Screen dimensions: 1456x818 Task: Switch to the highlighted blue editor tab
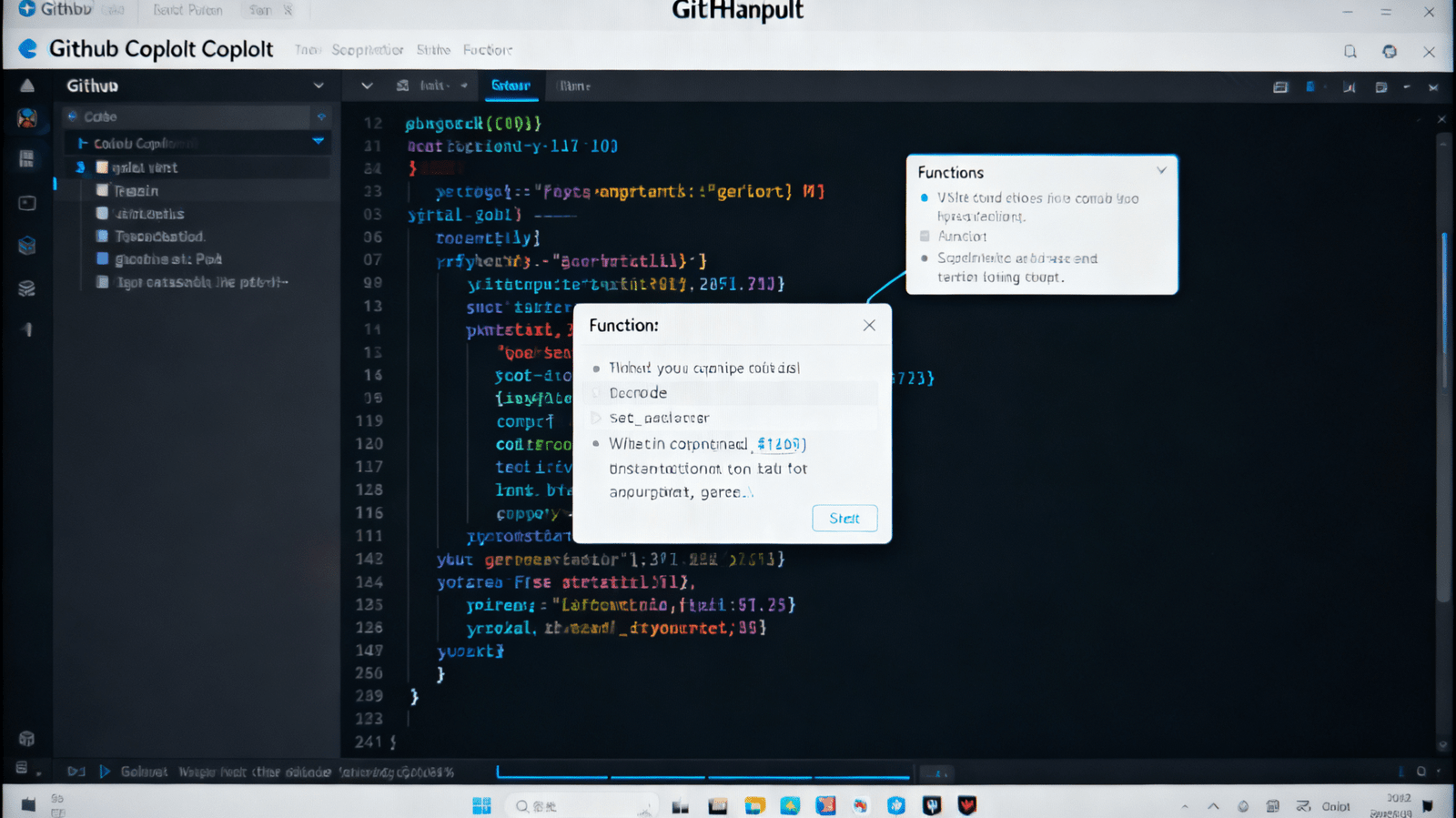[511, 86]
